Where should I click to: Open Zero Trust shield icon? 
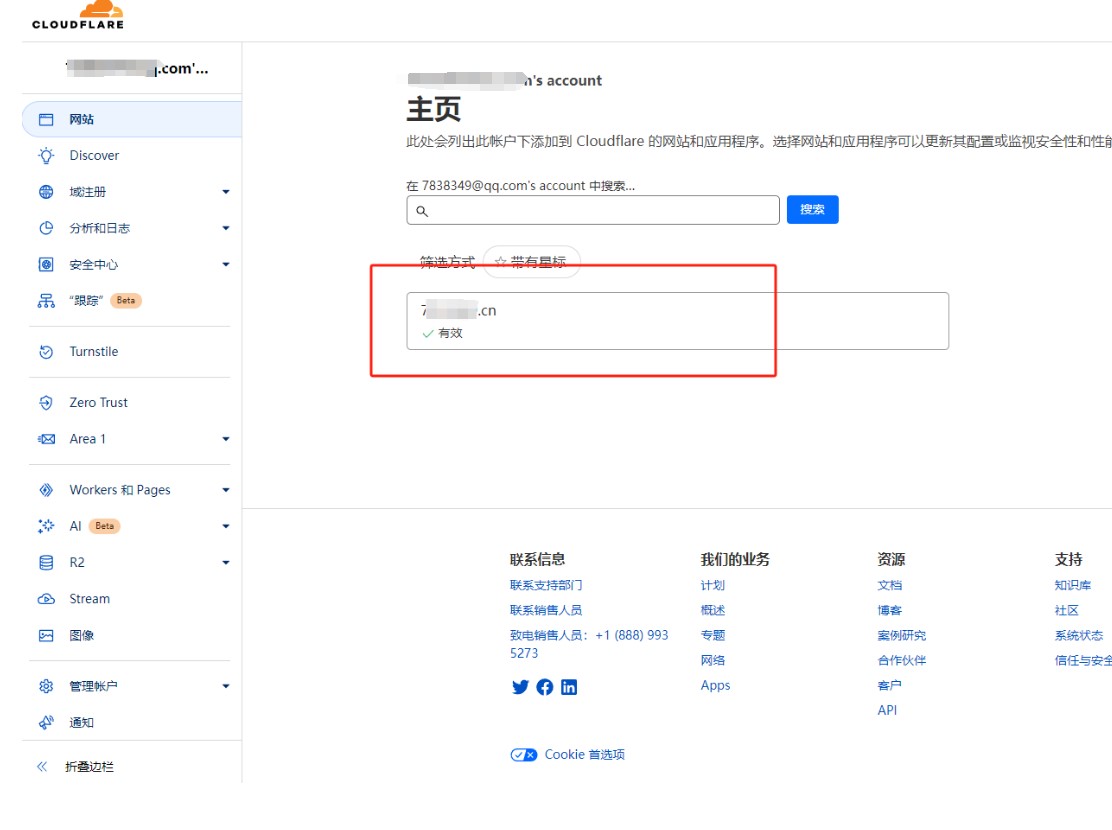46,403
